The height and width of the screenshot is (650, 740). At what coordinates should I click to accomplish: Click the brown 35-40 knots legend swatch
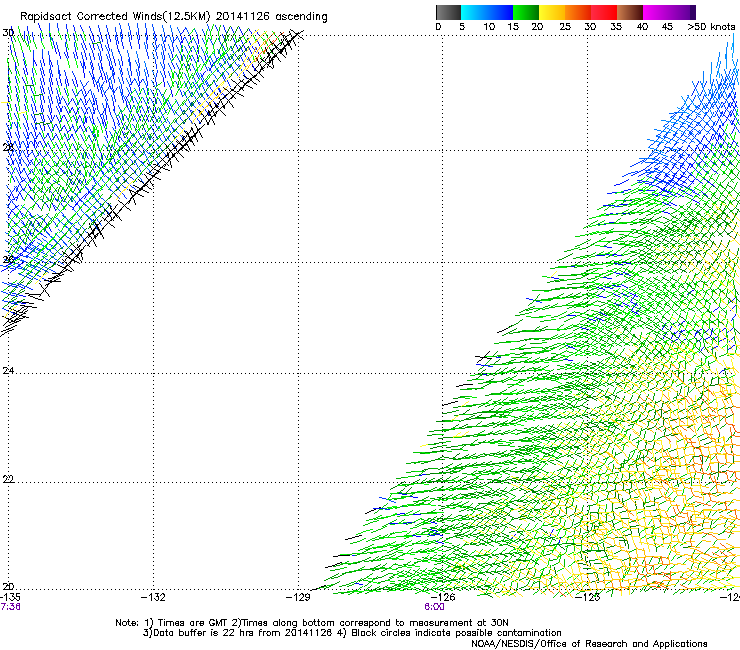tap(630, 12)
